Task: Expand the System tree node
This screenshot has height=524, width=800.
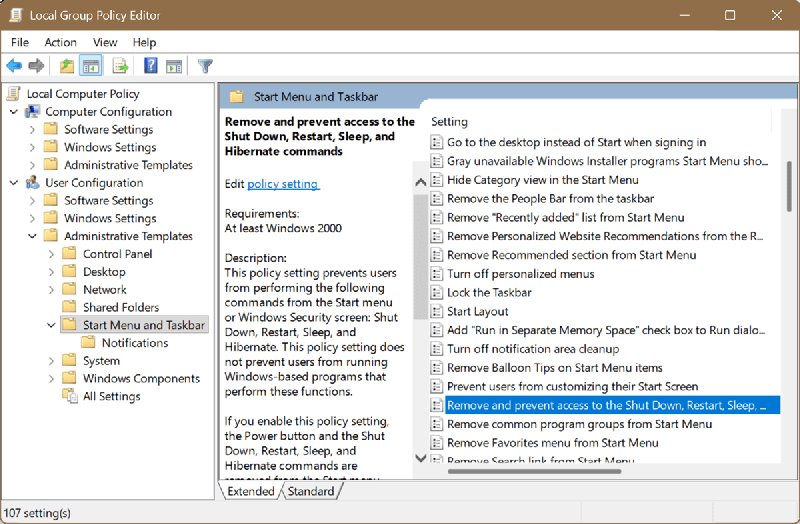Action: click(51, 361)
